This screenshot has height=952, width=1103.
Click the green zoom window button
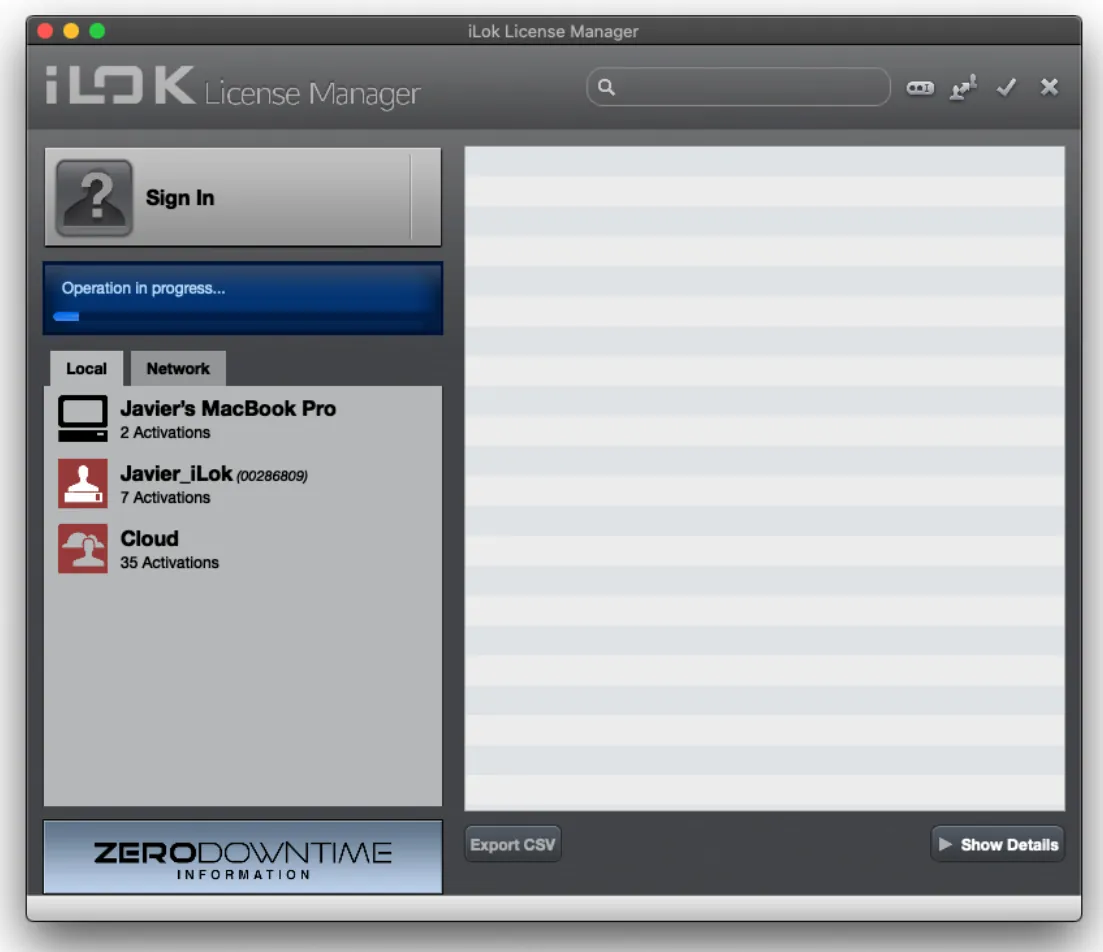point(98,31)
